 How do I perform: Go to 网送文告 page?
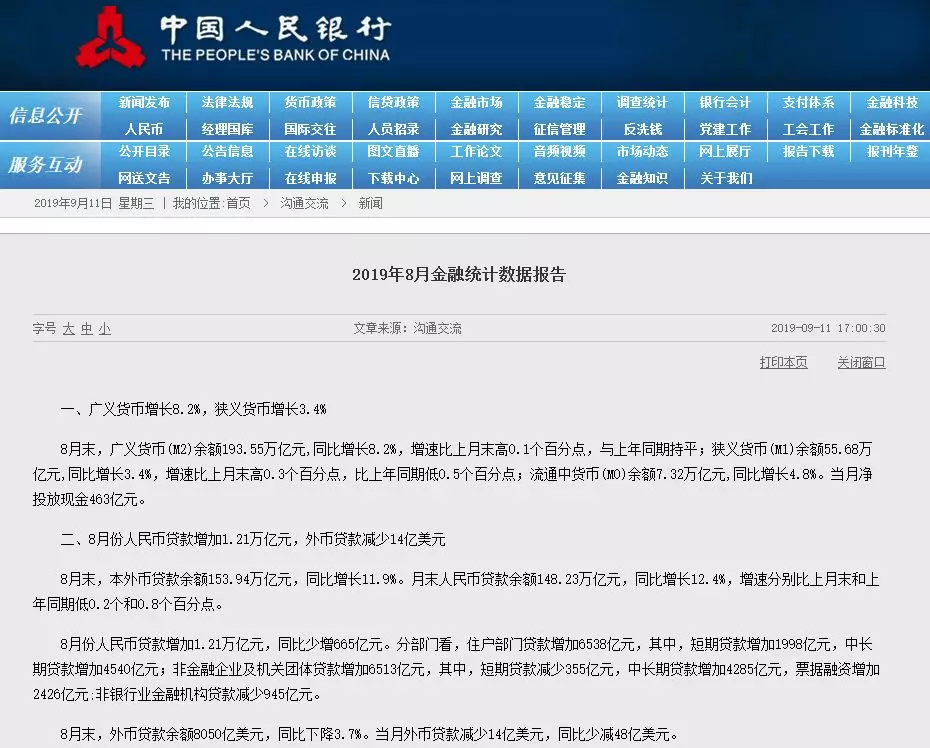point(144,178)
